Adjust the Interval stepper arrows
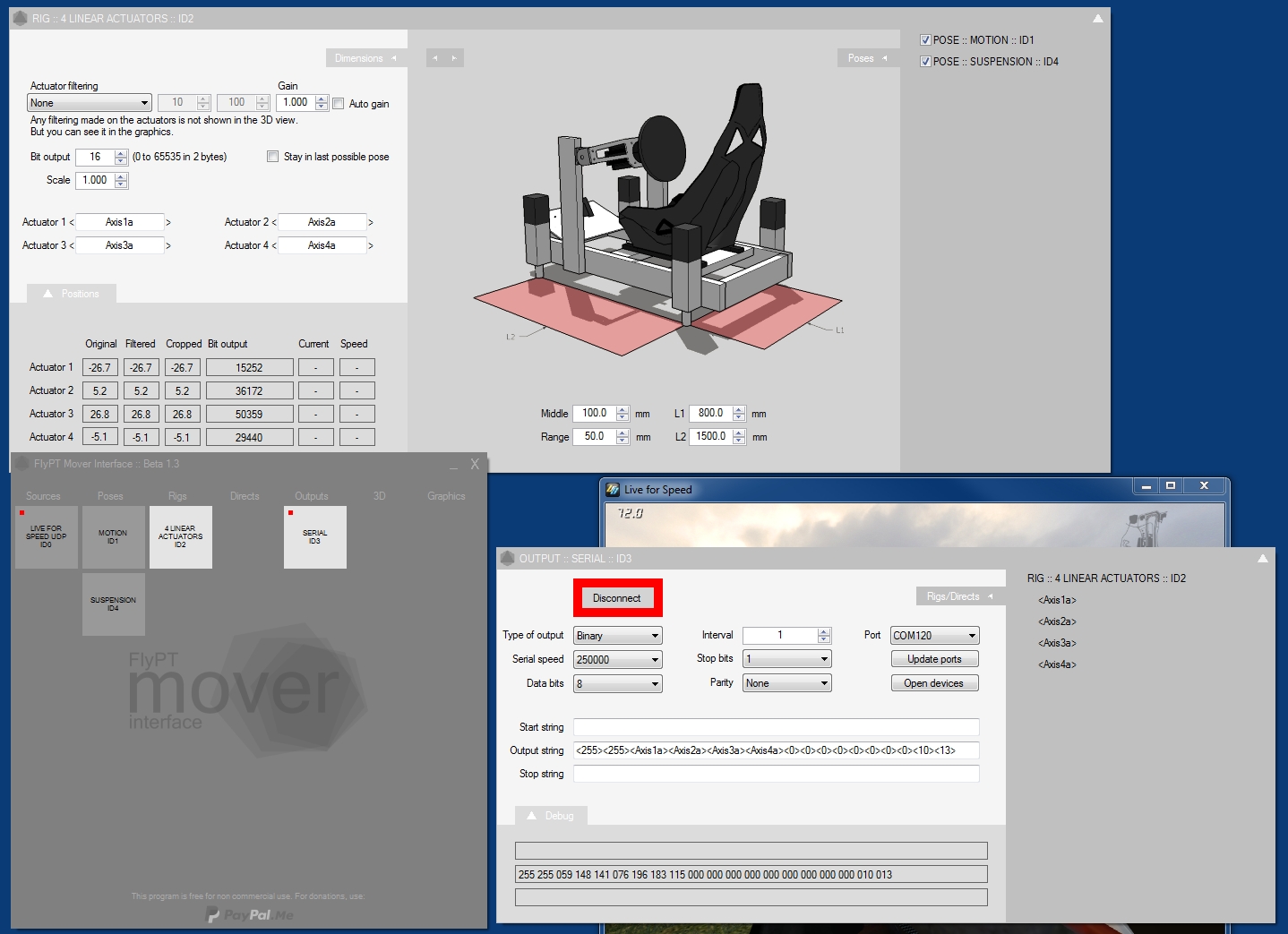 click(824, 636)
